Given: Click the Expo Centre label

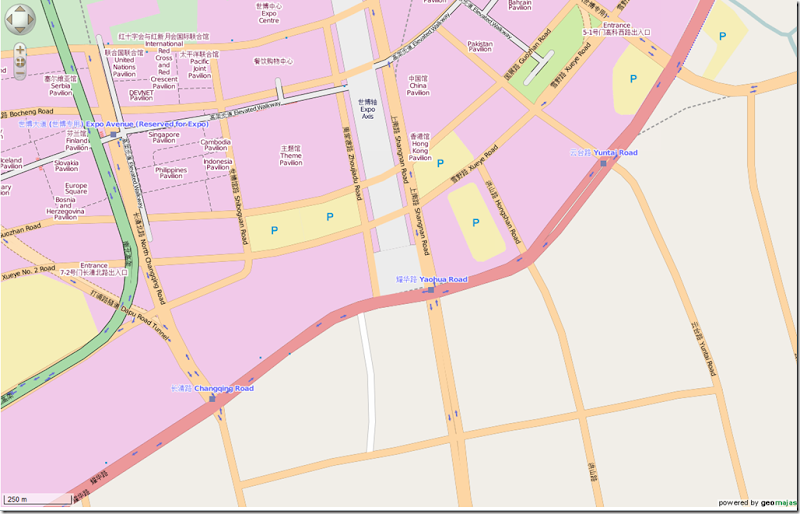Looking at the screenshot, I should [269, 13].
